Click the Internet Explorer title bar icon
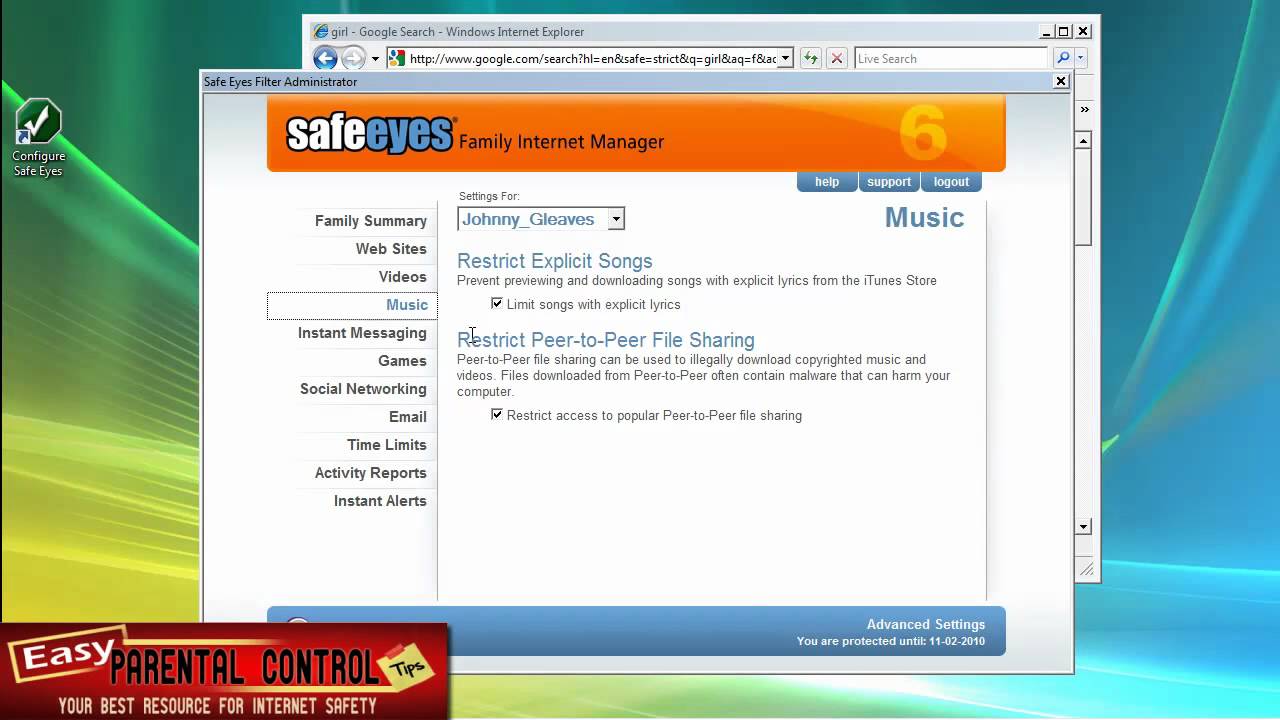Viewport: 1280px width, 720px height. 321,31
